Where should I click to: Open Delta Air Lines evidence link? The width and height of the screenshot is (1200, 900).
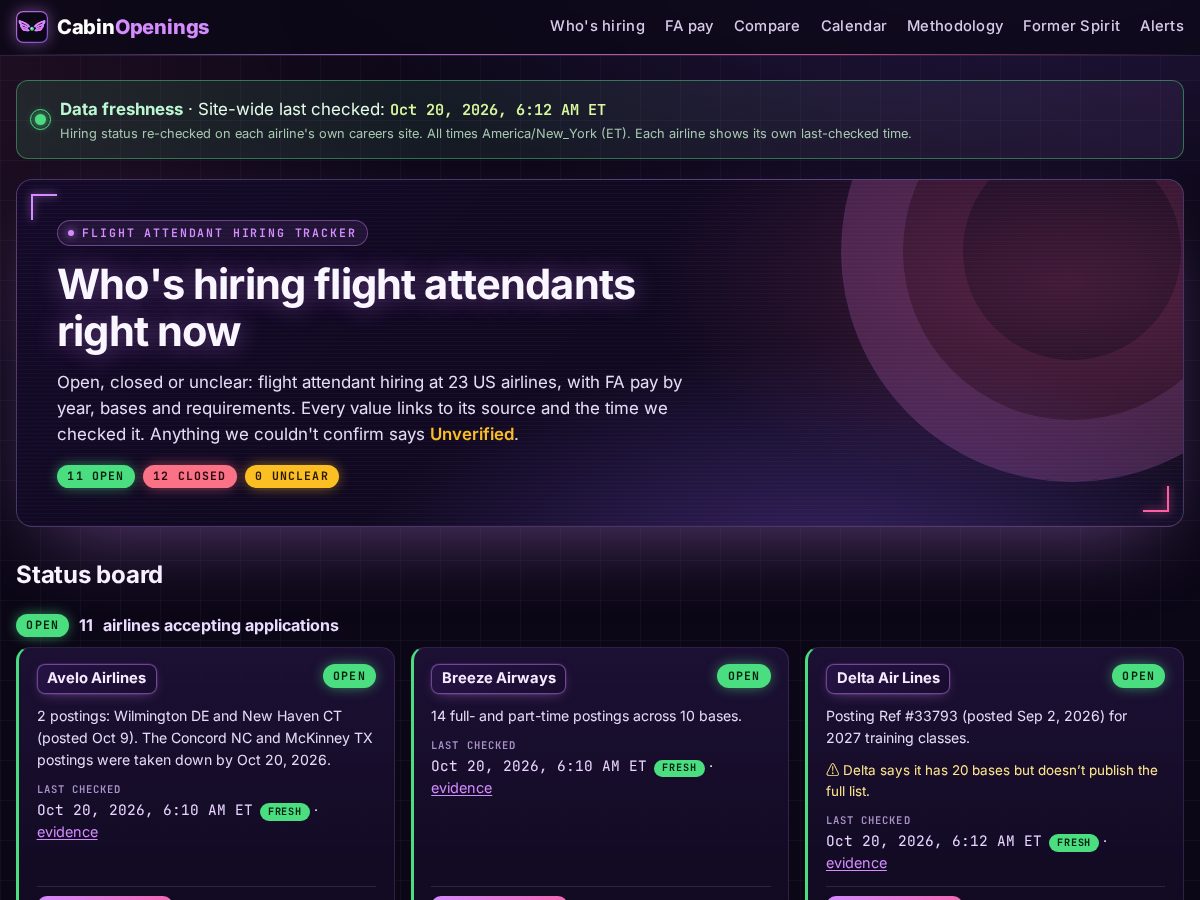(856, 863)
